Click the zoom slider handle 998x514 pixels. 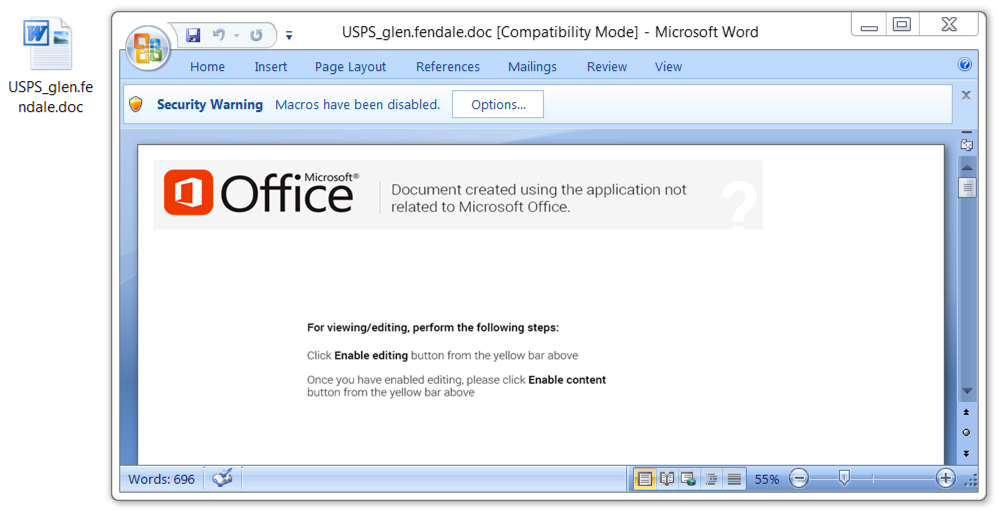tap(844, 478)
